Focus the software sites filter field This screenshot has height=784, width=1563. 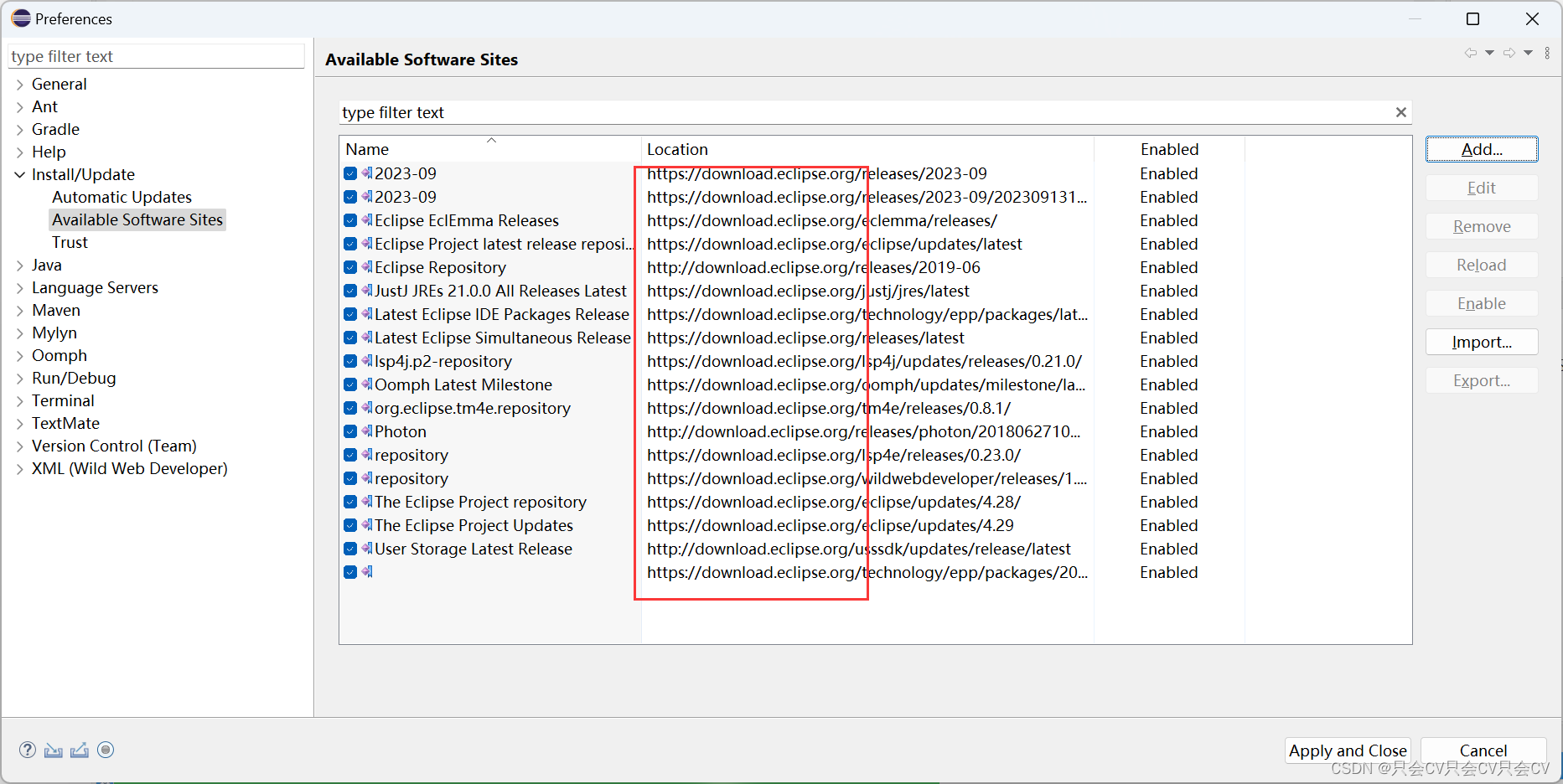click(866, 112)
